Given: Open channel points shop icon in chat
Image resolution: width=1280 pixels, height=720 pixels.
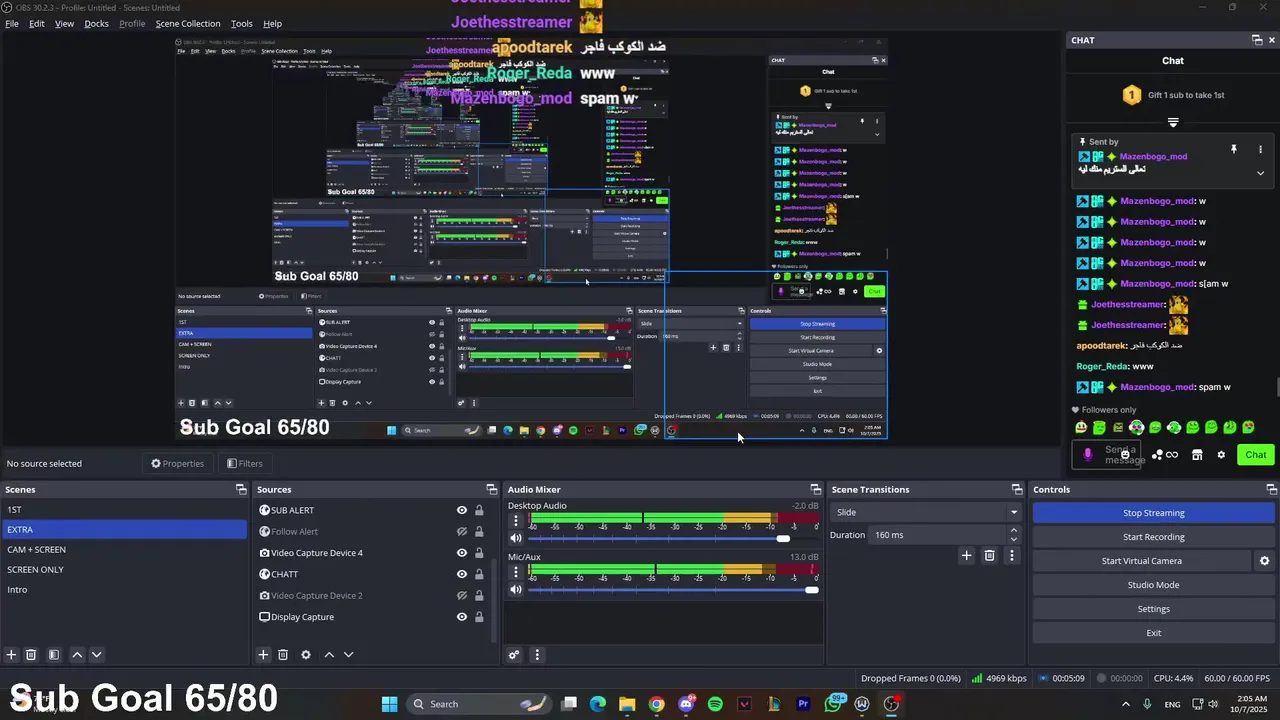Looking at the screenshot, I should click(x=1197, y=455).
